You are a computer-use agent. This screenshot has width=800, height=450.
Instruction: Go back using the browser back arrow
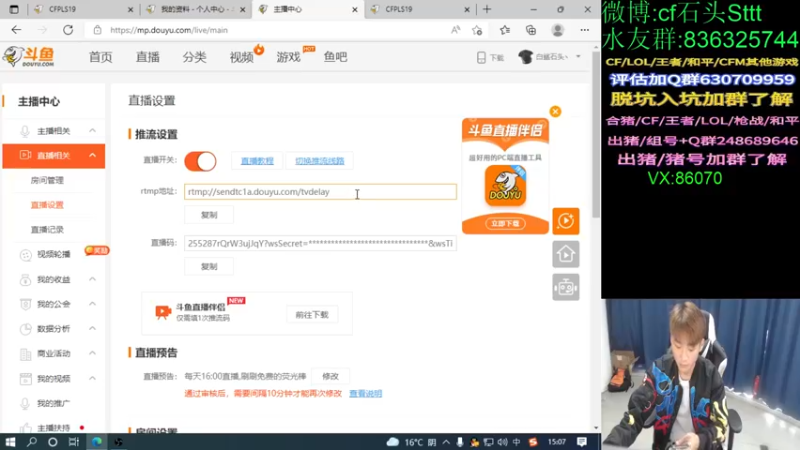tap(16, 30)
